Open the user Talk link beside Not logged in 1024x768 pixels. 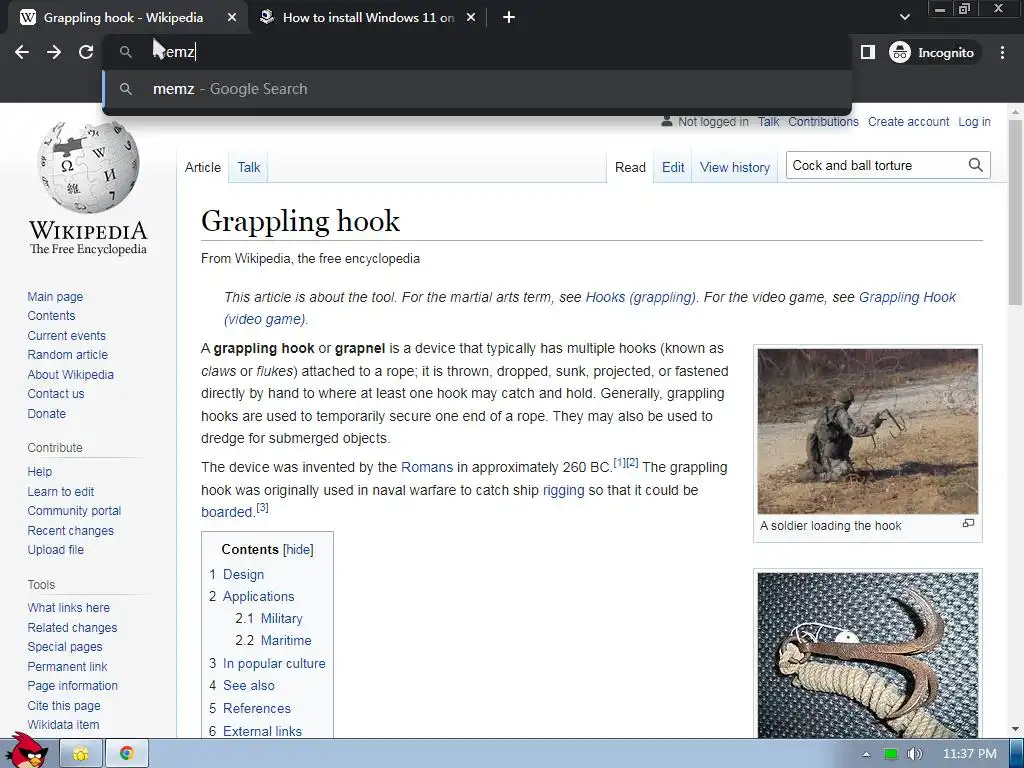768,121
